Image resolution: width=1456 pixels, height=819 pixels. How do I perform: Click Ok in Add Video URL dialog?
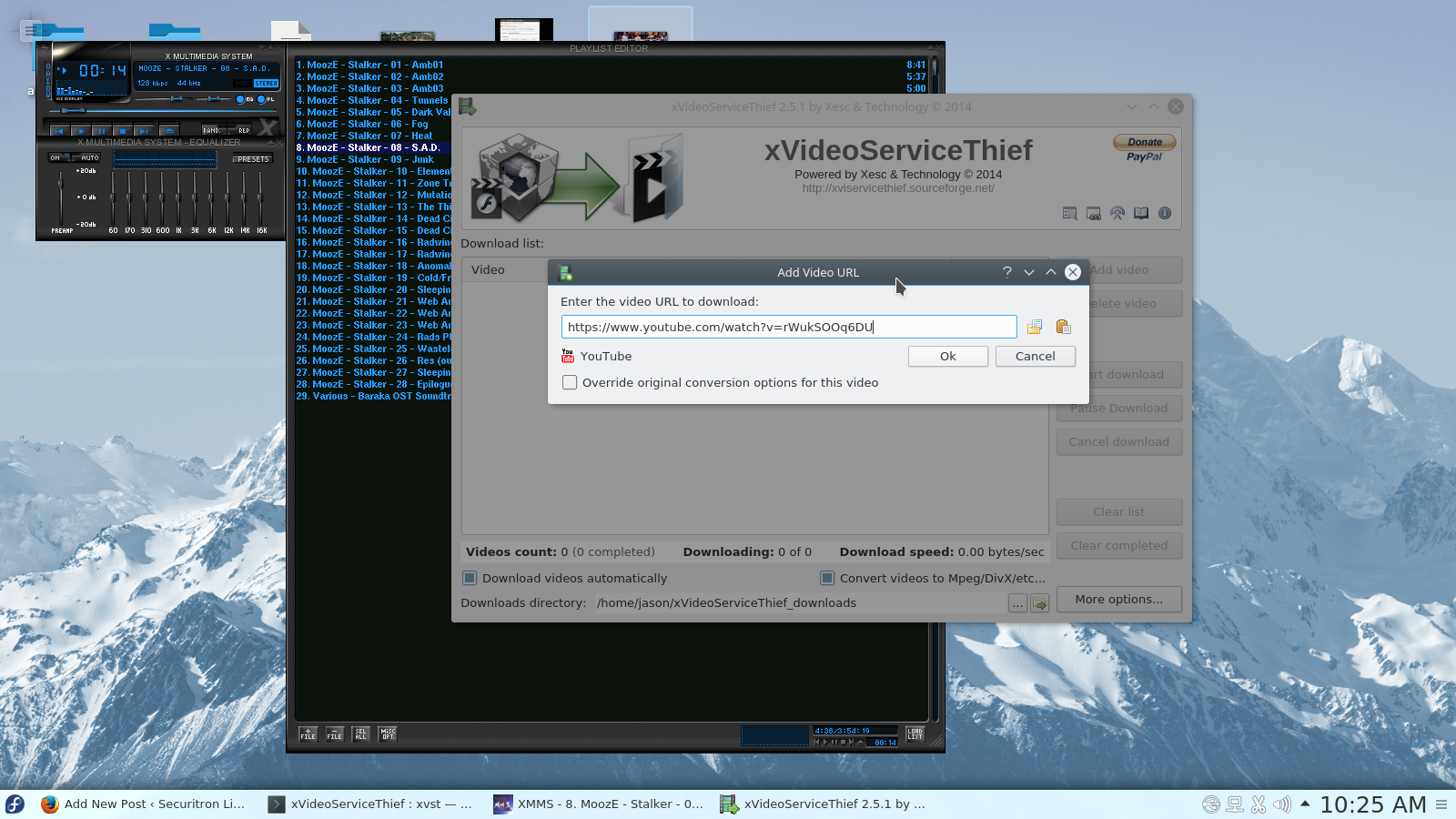click(948, 356)
